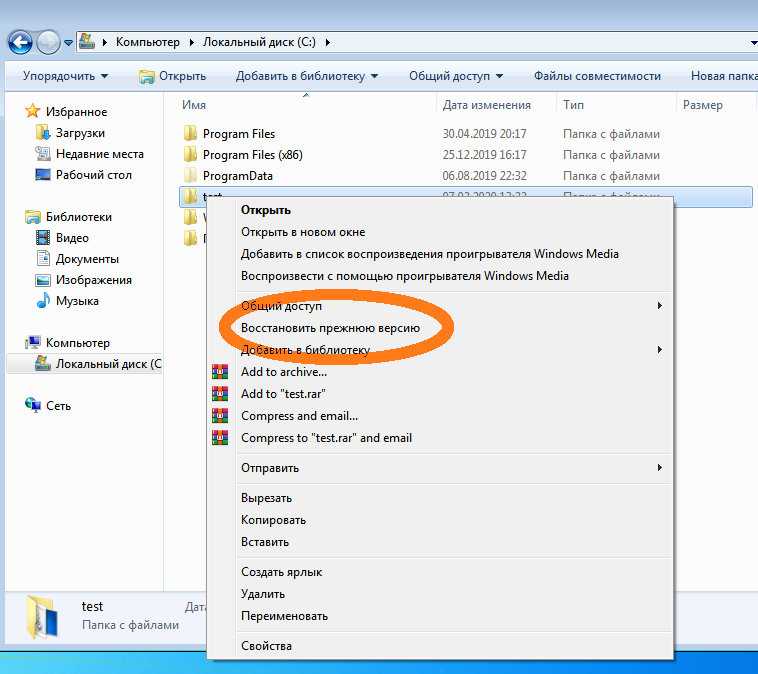Sort by Дата изменения column header
Viewport: 758px width, 674px height.
[x=486, y=105]
